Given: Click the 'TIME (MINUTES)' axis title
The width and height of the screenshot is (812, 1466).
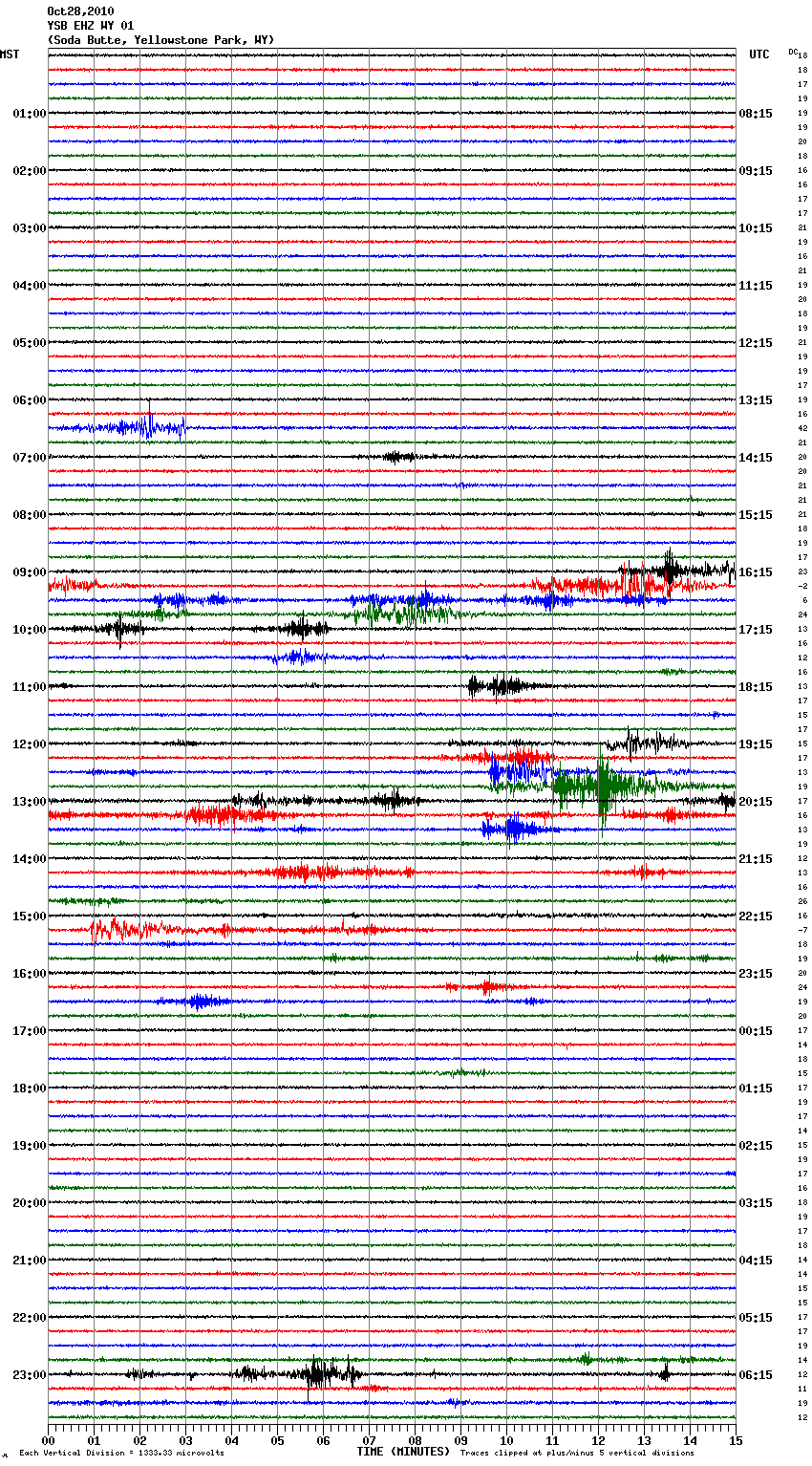Looking at the screenshot, I should (x=403, y=1452).
